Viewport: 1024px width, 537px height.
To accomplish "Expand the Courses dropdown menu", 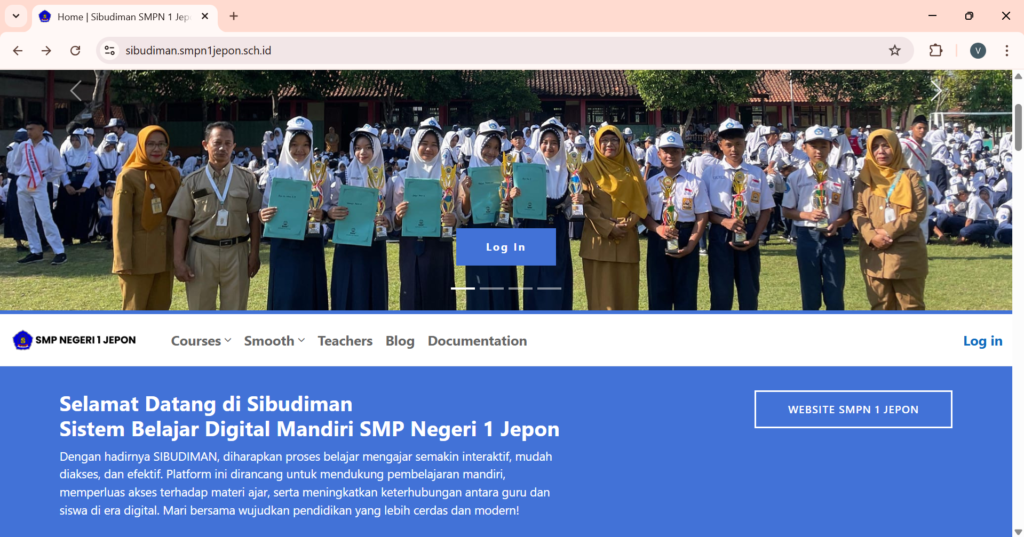I will (x=201, y=341).
